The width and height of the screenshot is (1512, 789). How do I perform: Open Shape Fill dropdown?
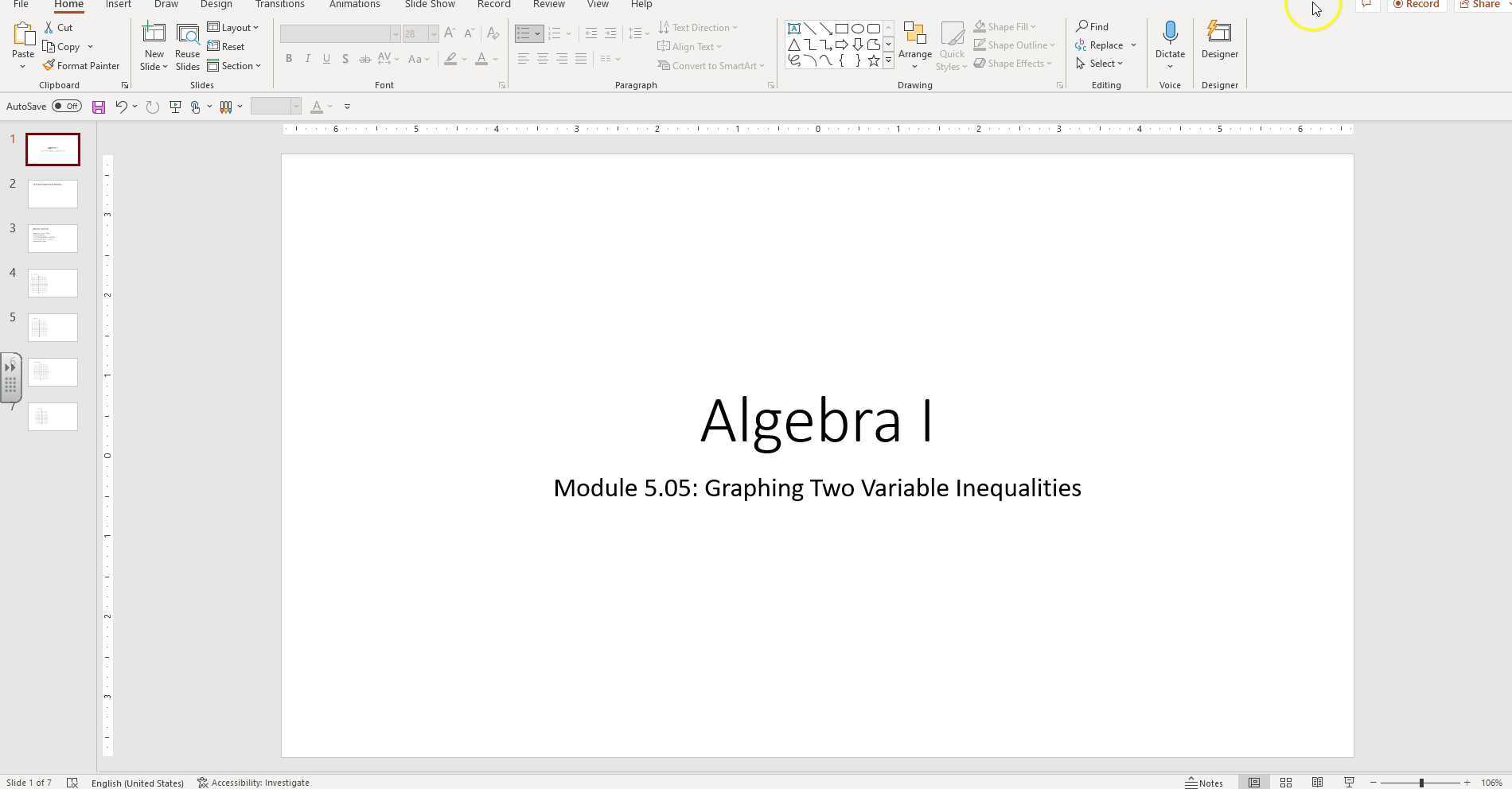[x=1005, y=26]
